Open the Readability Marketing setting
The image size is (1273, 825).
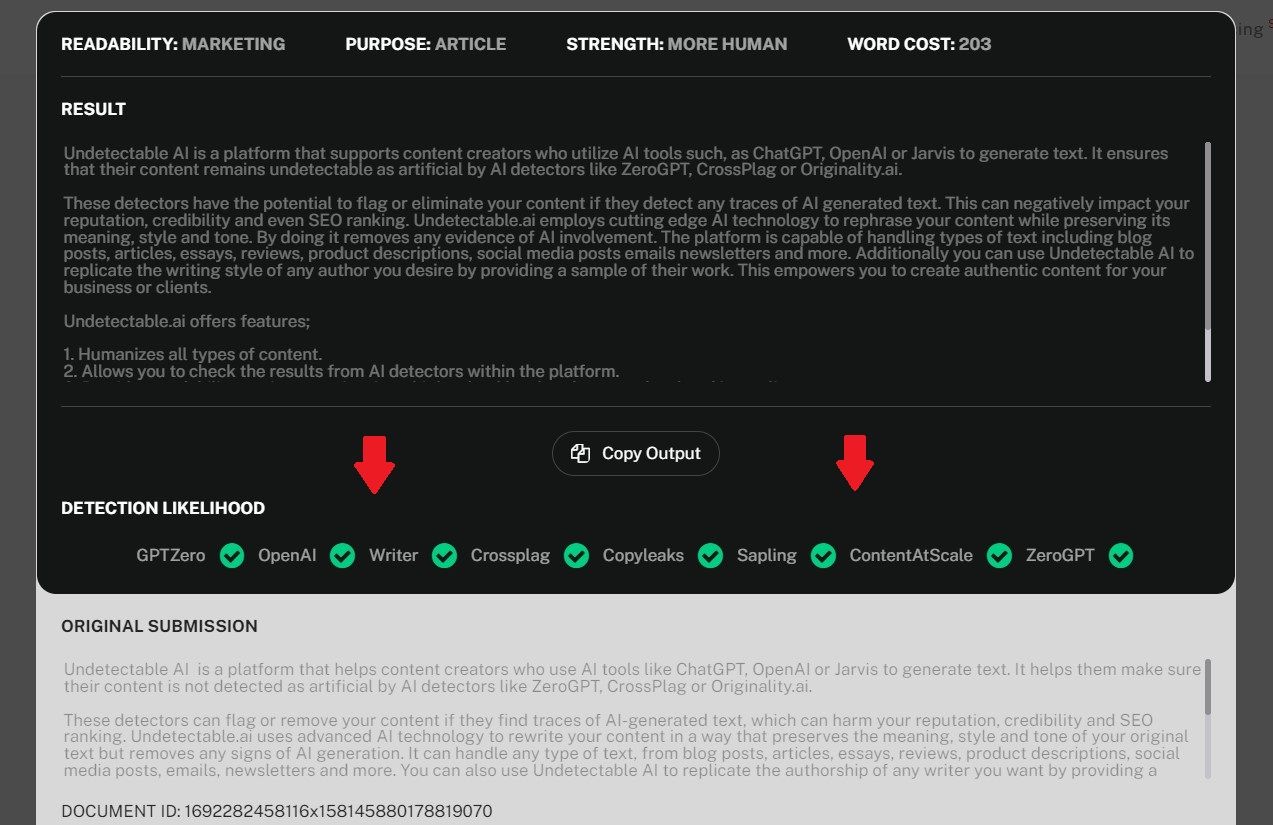[173, 44]
